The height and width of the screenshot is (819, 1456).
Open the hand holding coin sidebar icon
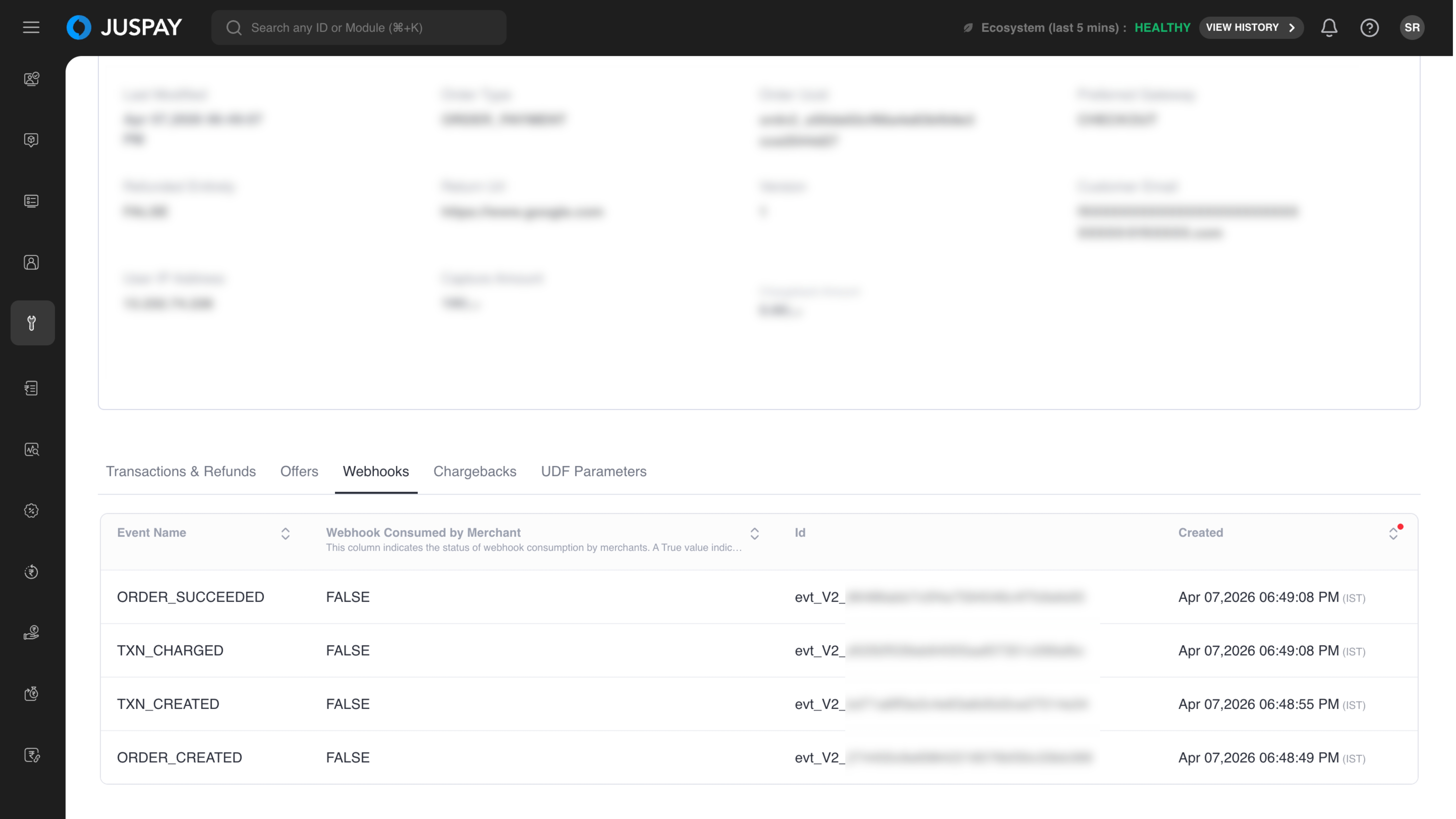[32, 632]
